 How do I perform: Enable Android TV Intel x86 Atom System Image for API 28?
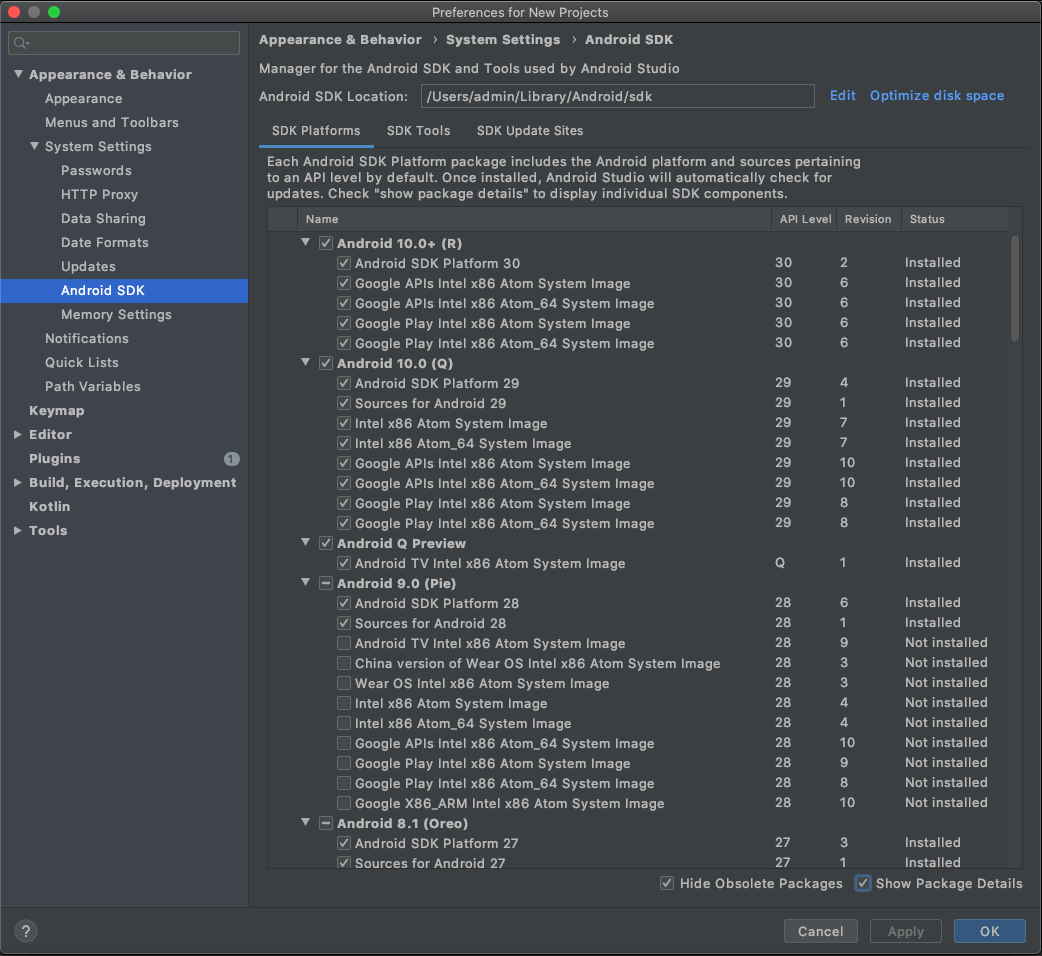[x=345, y=643]
